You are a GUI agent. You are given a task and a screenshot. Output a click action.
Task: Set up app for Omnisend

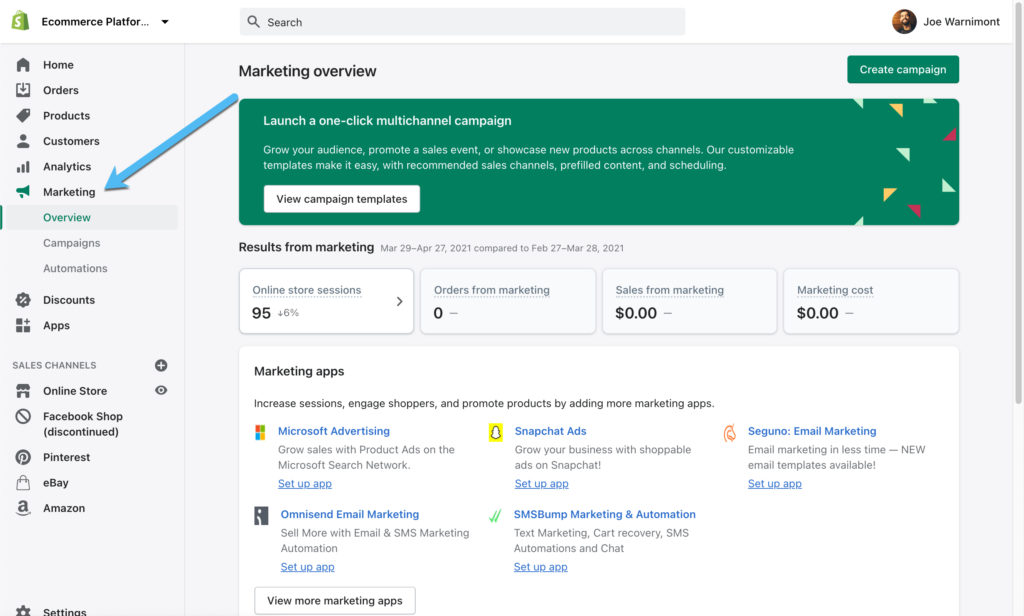pyautogui.click(x=308, y=567)
